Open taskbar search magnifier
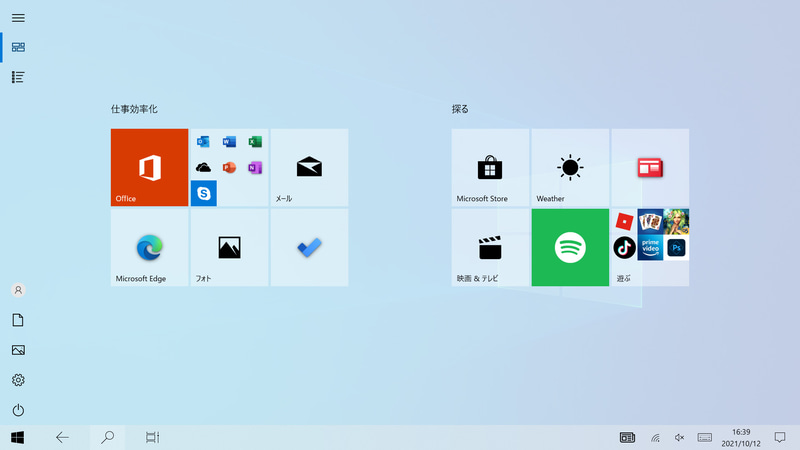Screen dimensions: 800x450 tap(107, 437)
